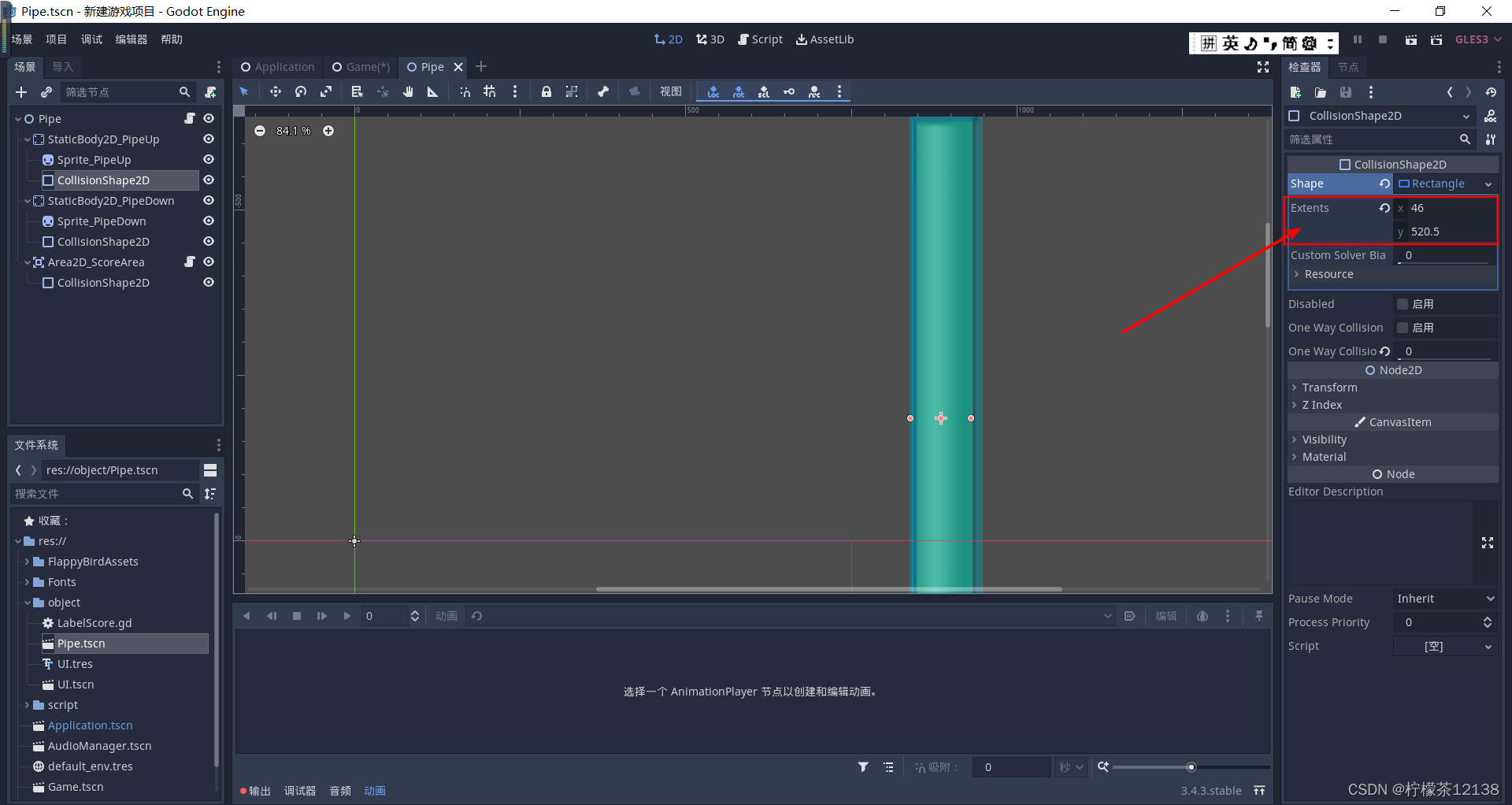Zoom out of the canvas with the minus icon
The height and width of the screenshot is (805, 1512).
pos(260,131)
